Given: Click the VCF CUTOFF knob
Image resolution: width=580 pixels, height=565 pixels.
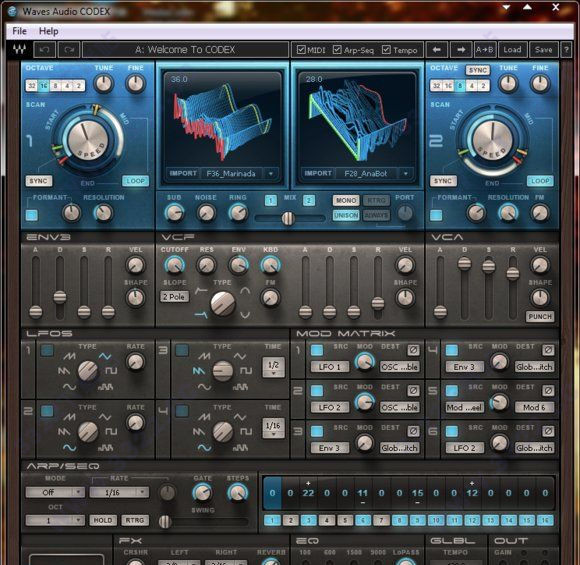Looking at the screenshot, I should tap(174, 265).
